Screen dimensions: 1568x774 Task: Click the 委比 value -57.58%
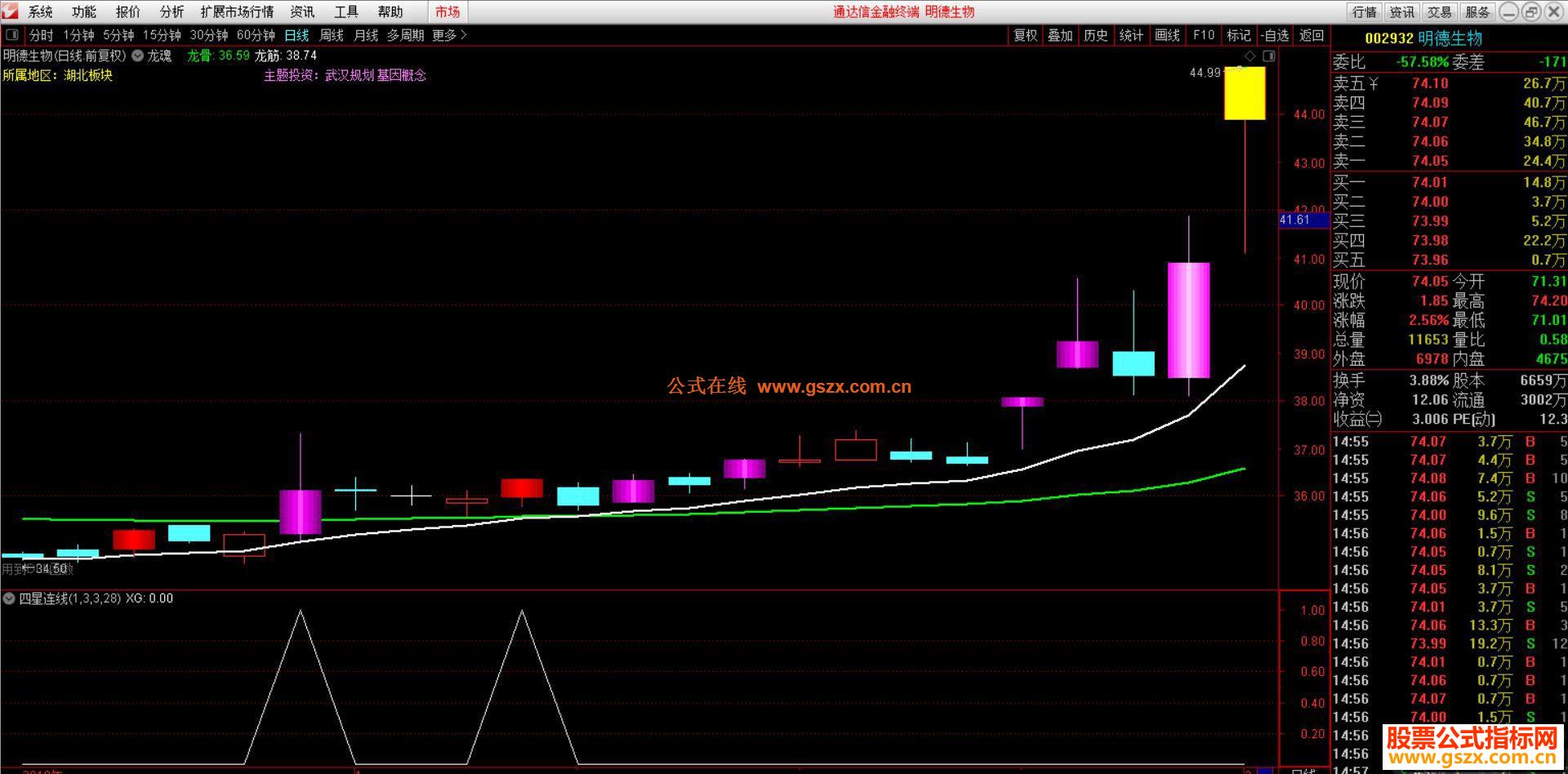1422,62
